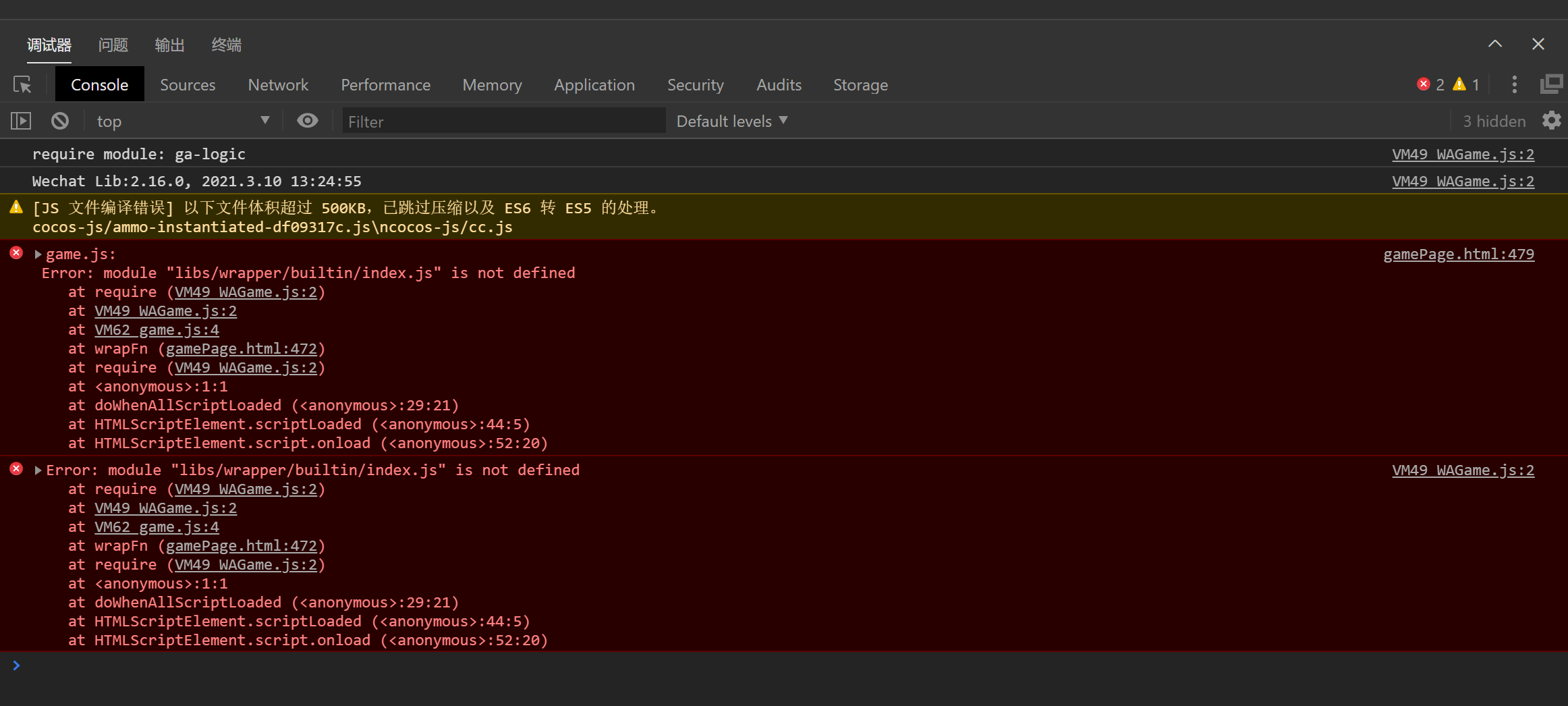Switch to the 终端 terminal tab
1568x706 pixels.
tap(226, 45)
